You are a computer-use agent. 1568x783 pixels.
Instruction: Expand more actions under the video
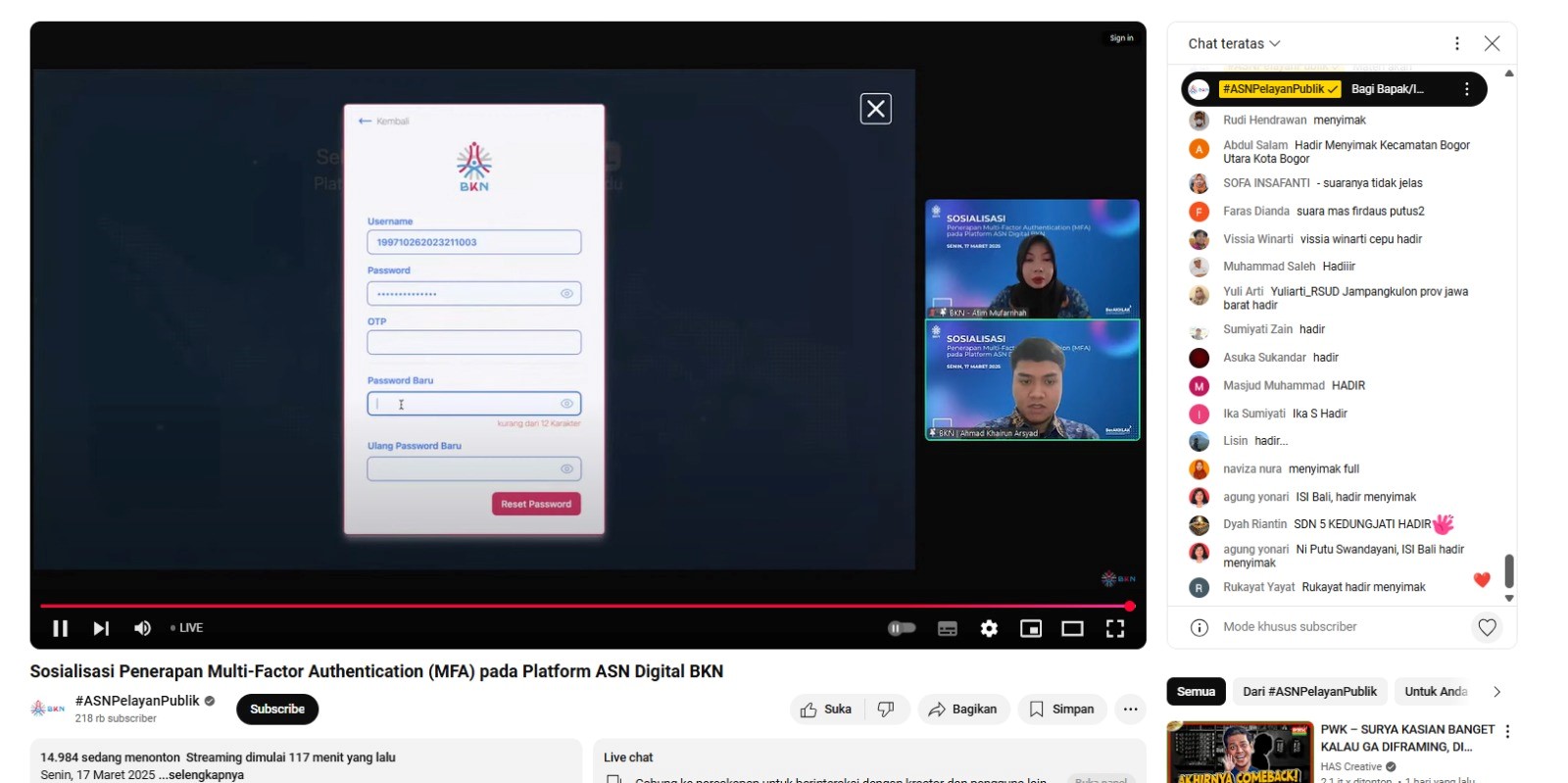click(1130, 710)
